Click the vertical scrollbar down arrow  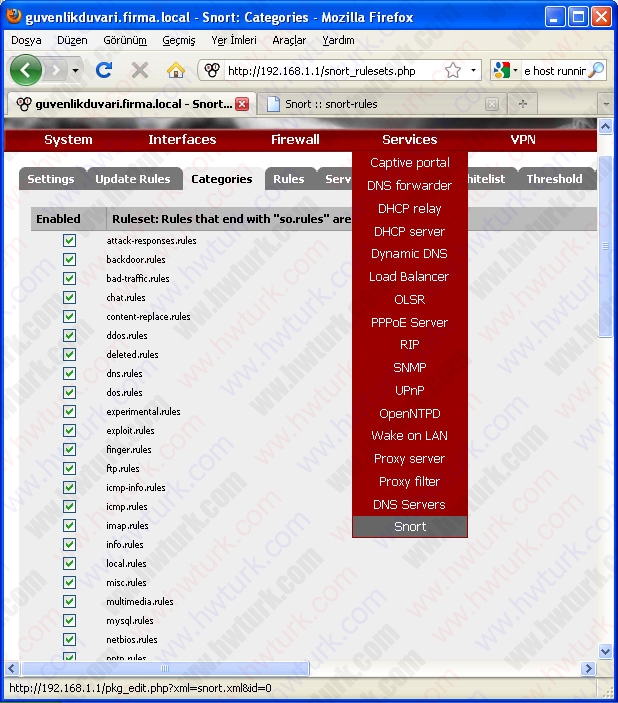point(605,651)
